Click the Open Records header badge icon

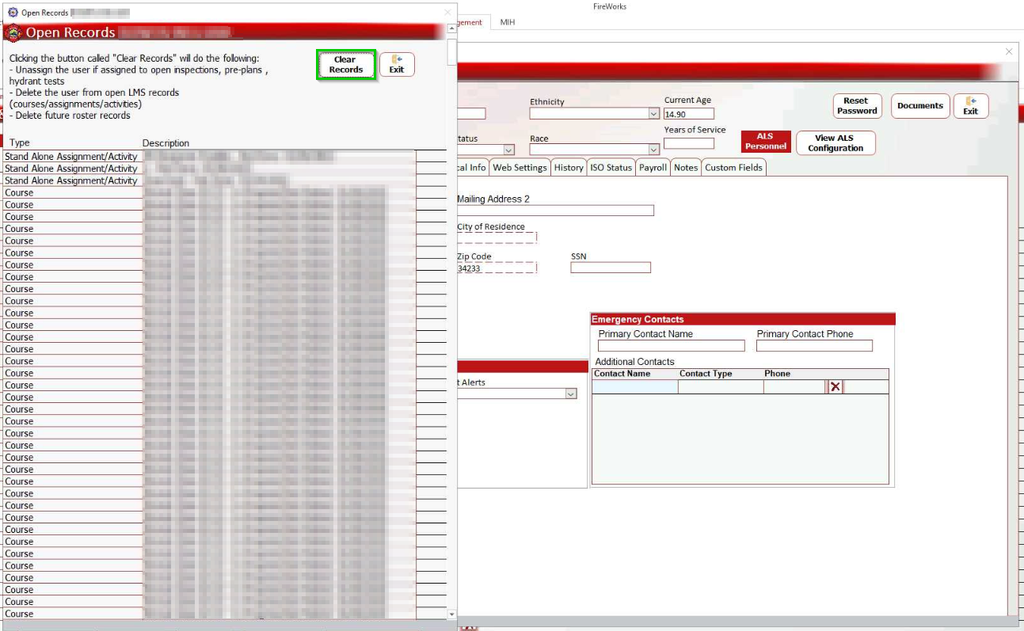[x=13, y=33]
